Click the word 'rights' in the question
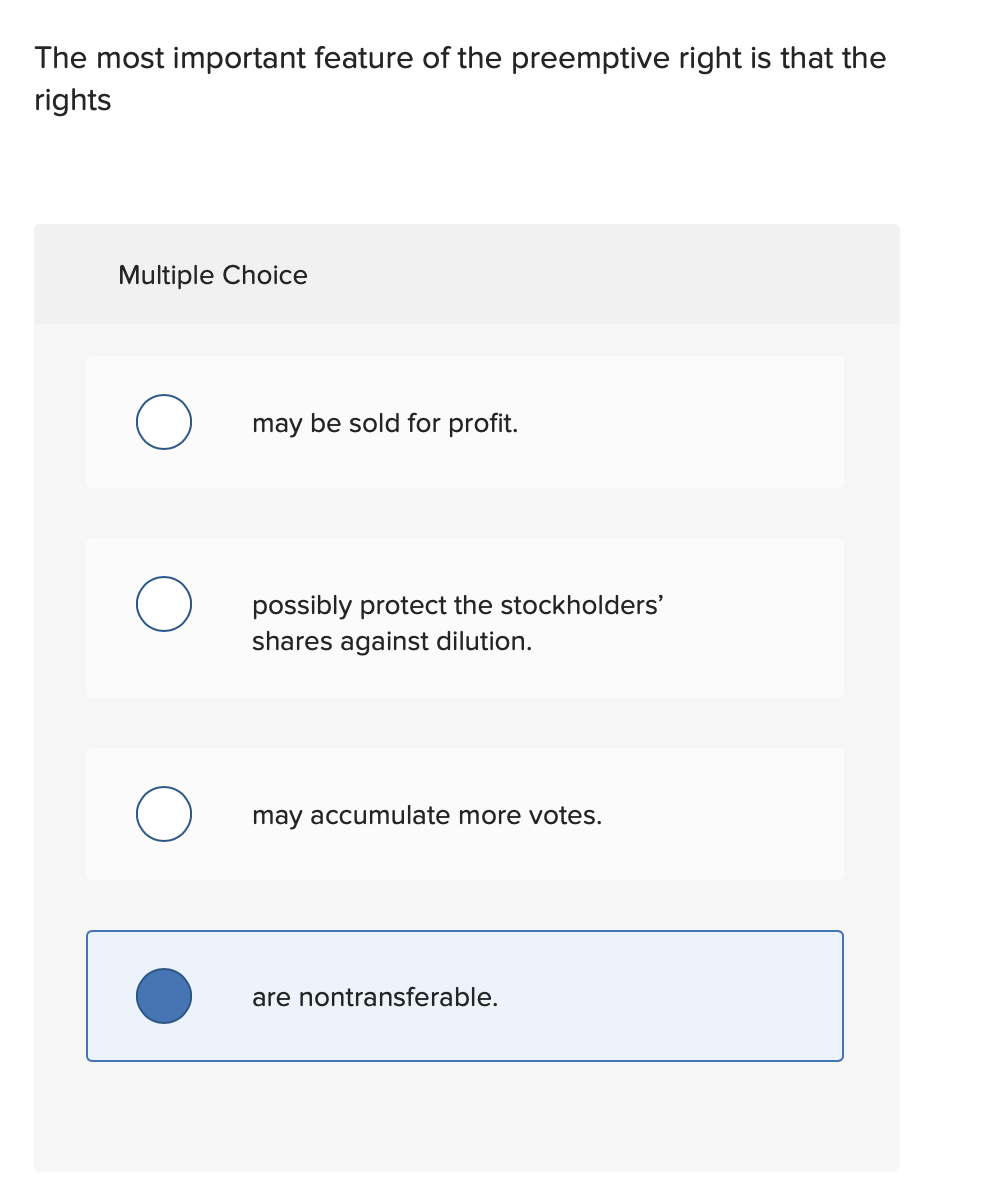The height and width of the screenshot is (1182, 994). [x=71, y=100]
